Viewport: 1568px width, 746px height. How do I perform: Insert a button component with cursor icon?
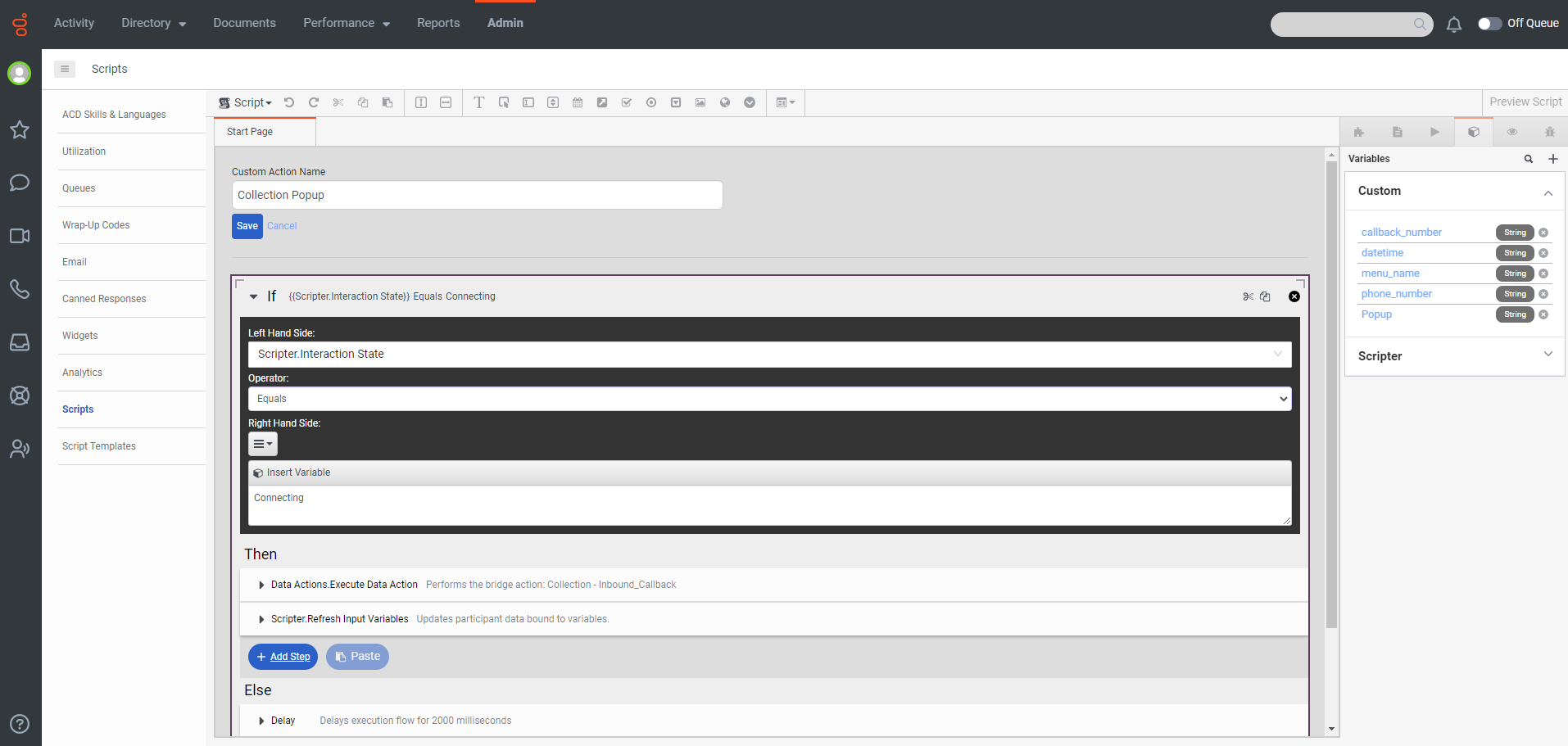point(504,102)
